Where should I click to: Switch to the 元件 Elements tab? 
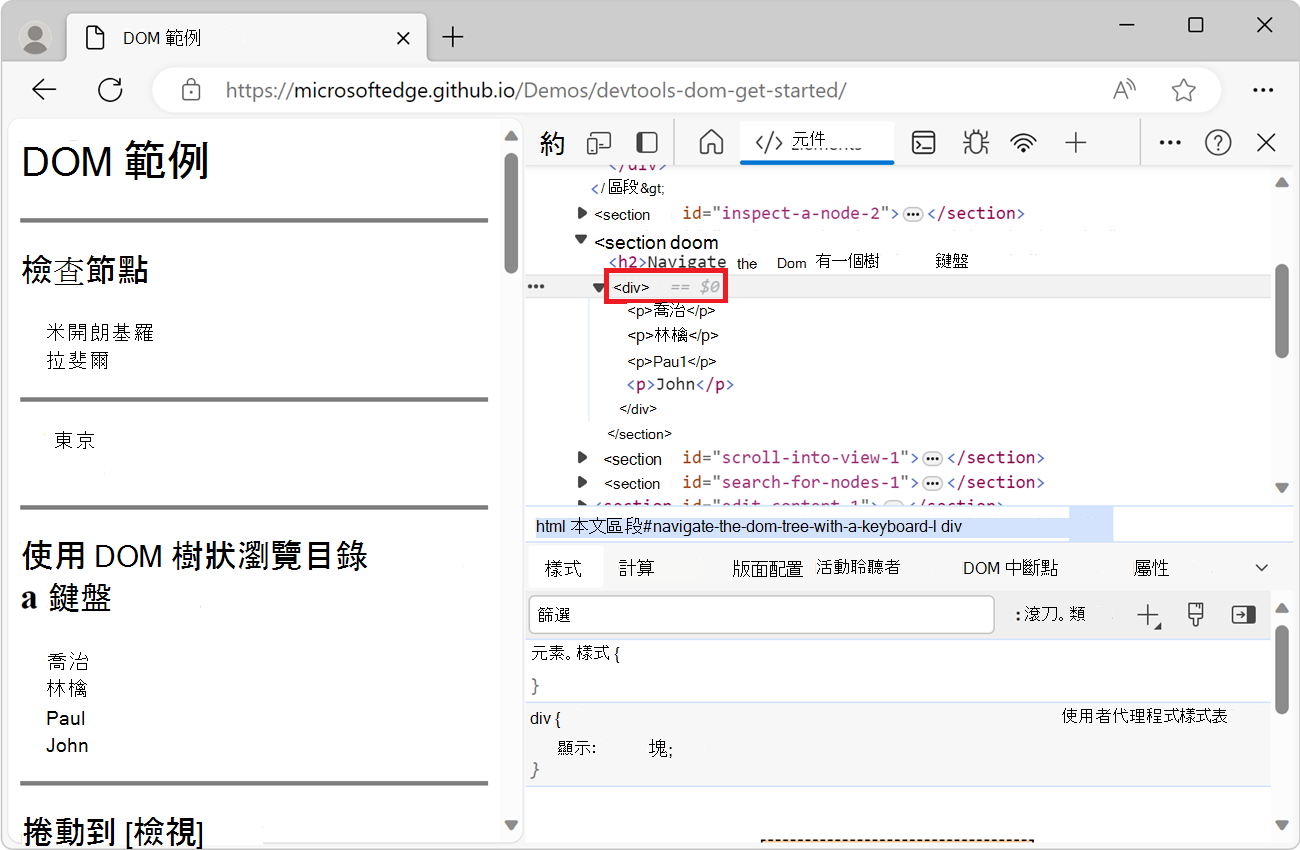pos(817,142)
